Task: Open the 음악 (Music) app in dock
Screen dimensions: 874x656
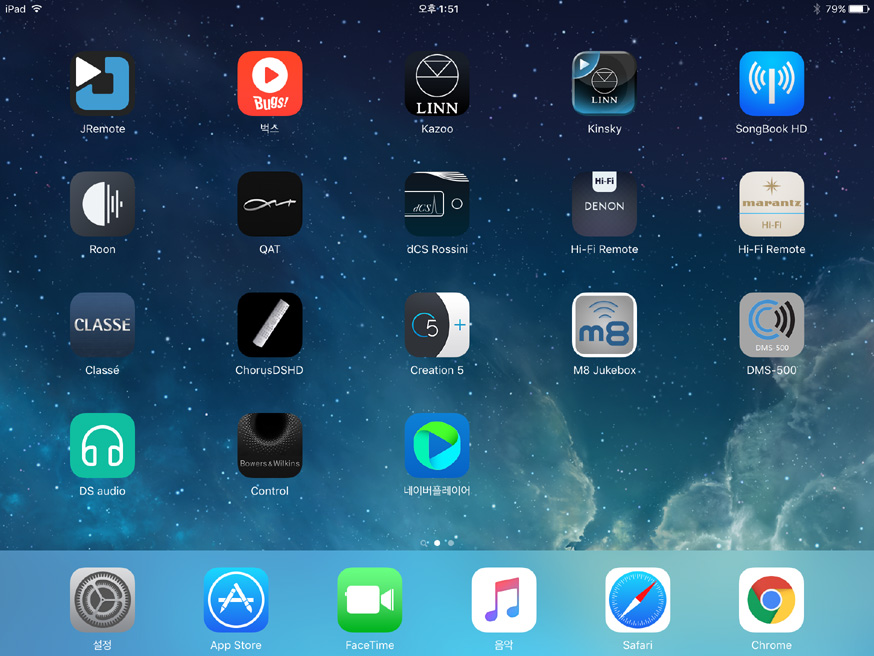Action: pos(504,600)
